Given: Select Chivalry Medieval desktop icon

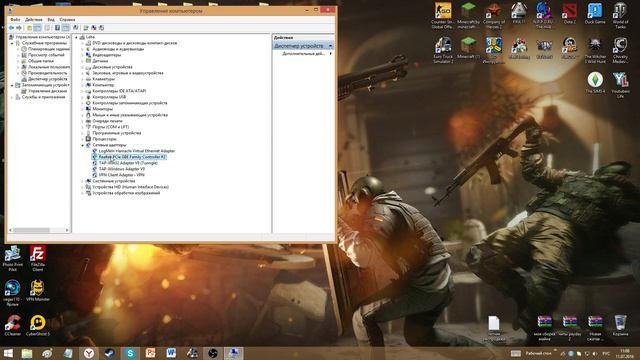Looking at the screenshot, I should 620,50.
